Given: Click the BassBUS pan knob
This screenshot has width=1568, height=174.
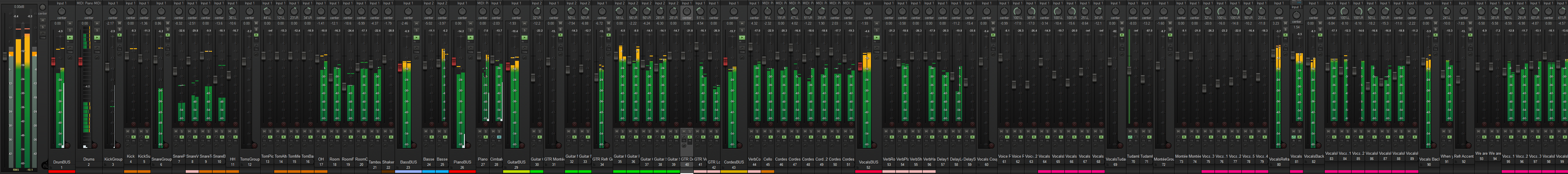Looking at the screenshot, I should [408, 11].
